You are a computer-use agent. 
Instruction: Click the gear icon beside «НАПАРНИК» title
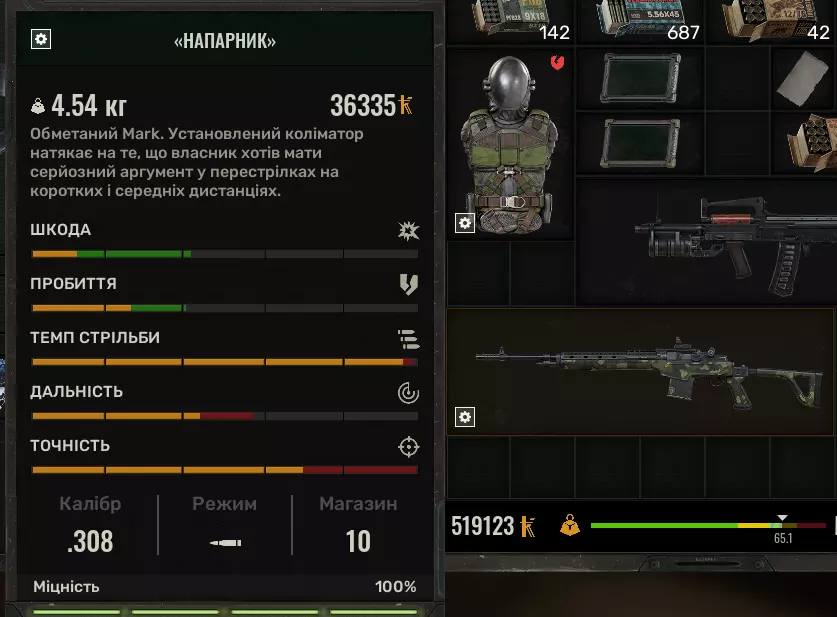click(41, 39)
